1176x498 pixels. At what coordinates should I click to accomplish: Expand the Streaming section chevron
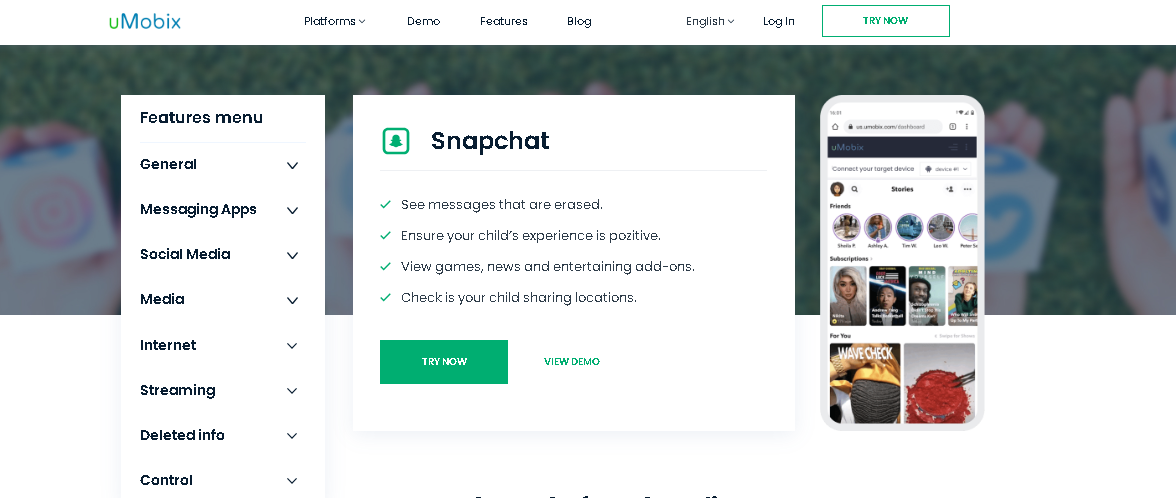292,391
